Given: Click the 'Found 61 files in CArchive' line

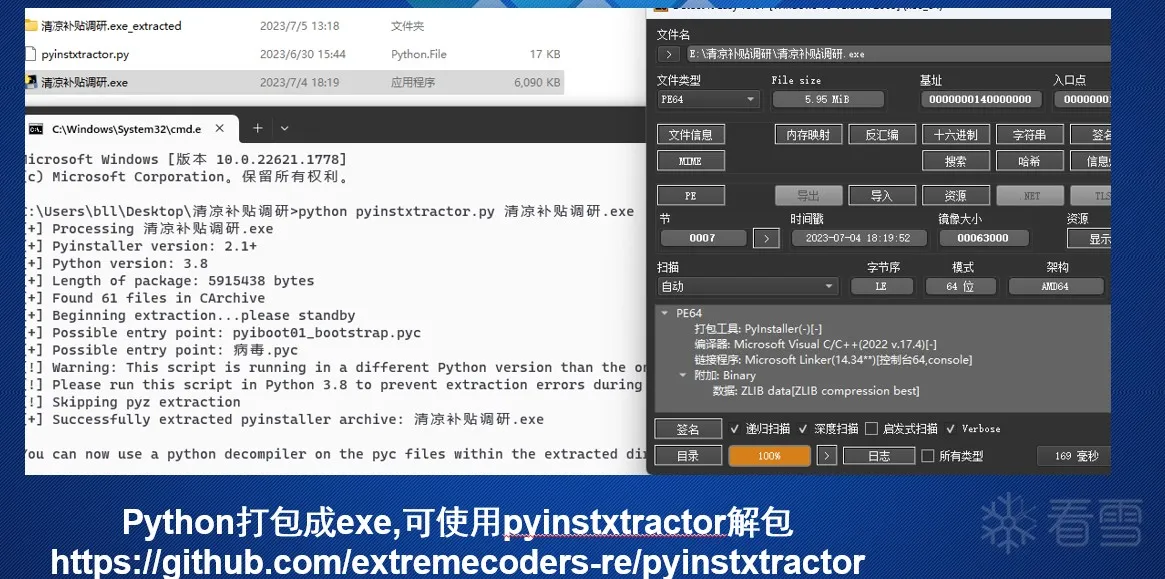Looking at the screenshot, I should pyautogui.click(x=144, y=298).
